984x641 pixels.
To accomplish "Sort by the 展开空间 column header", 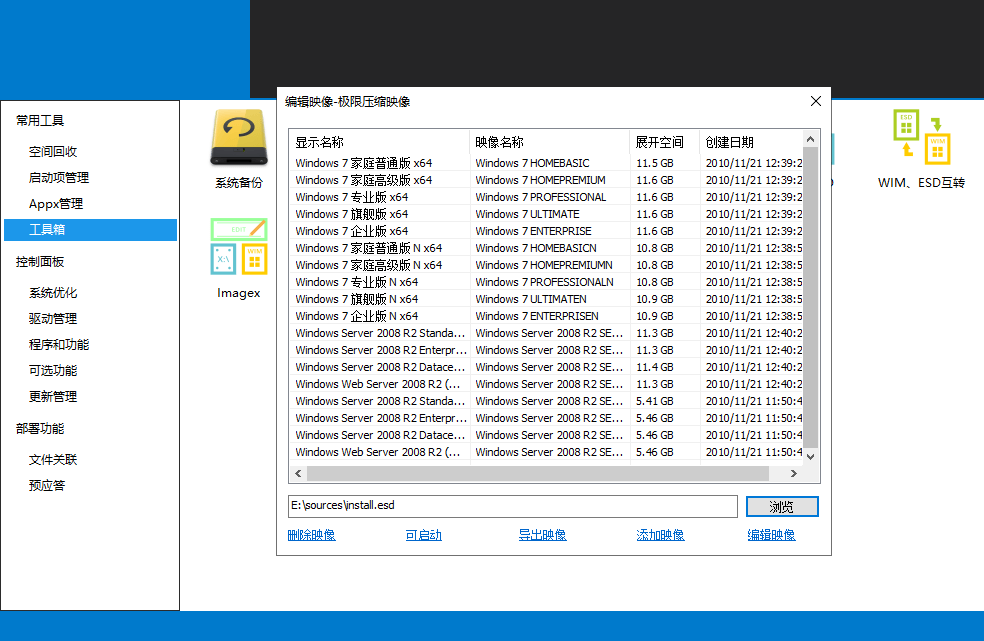I will tap(660, 142).
